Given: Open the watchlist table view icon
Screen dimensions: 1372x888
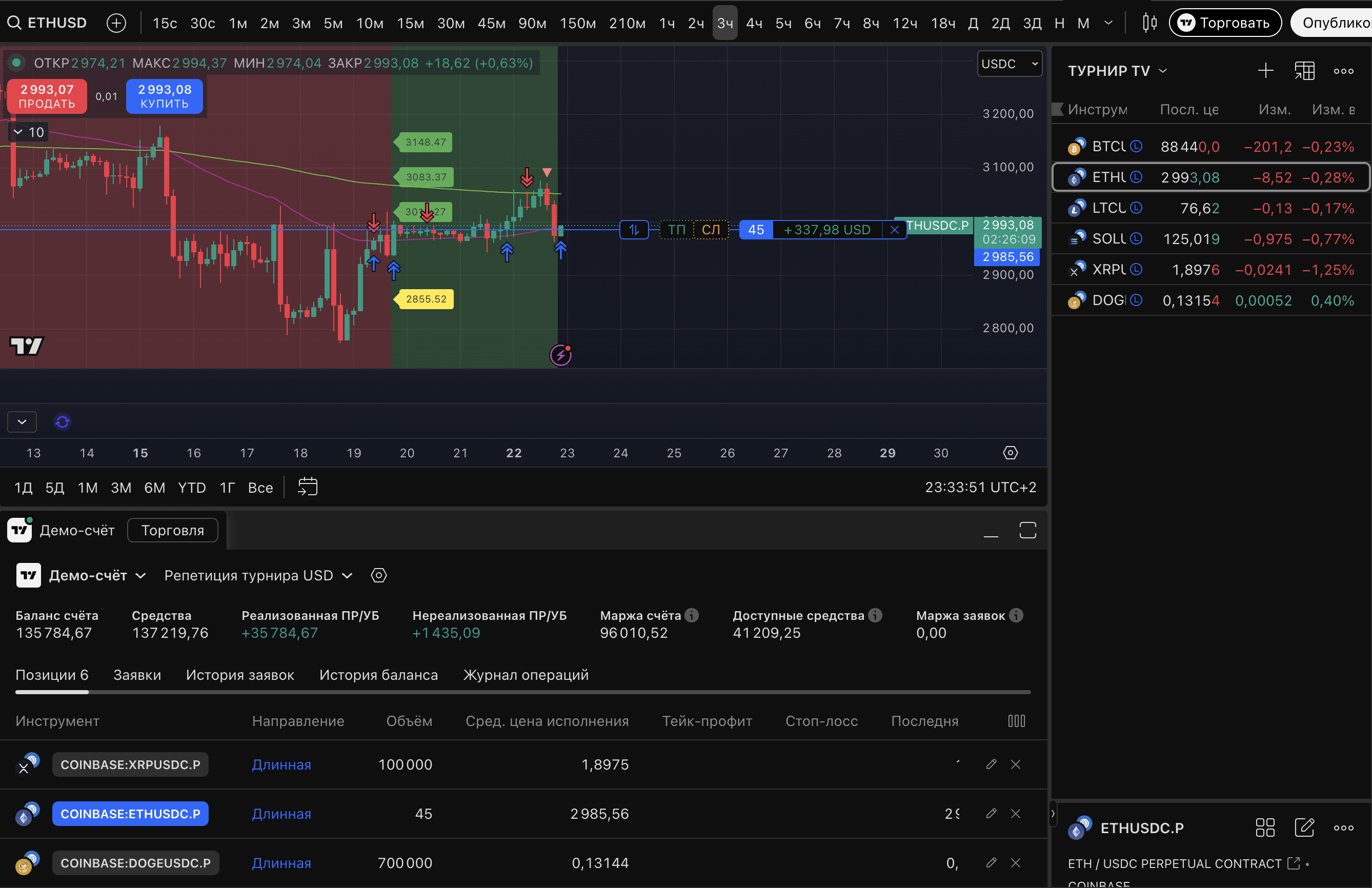Looking at the screenshot, I should click(x=1304, y=71).
